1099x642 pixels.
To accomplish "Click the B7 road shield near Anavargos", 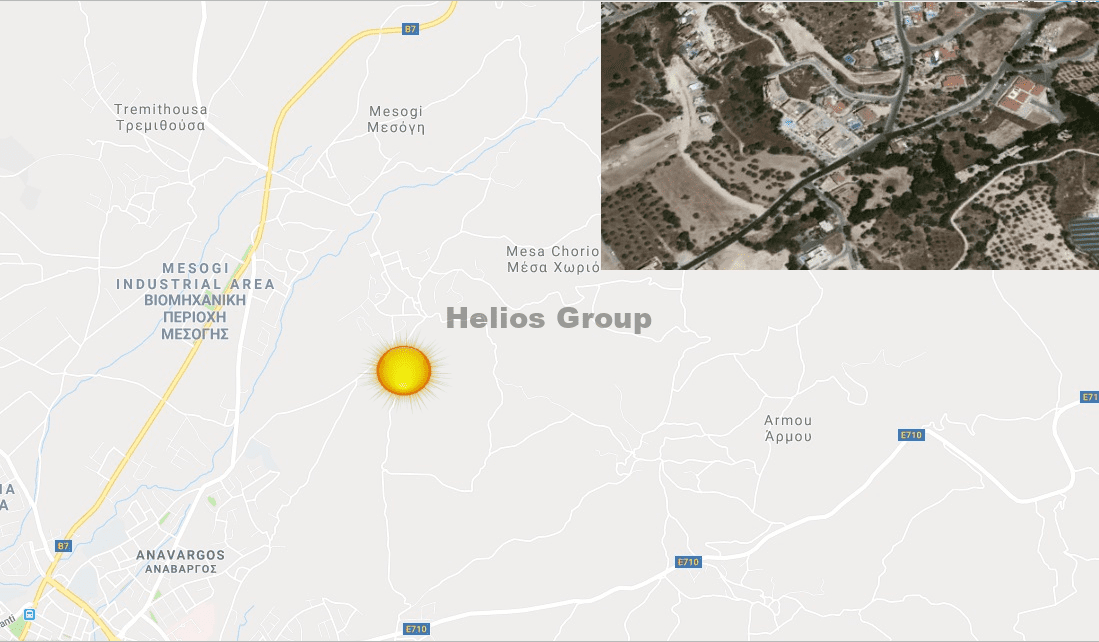I will [x=63, y=546].
